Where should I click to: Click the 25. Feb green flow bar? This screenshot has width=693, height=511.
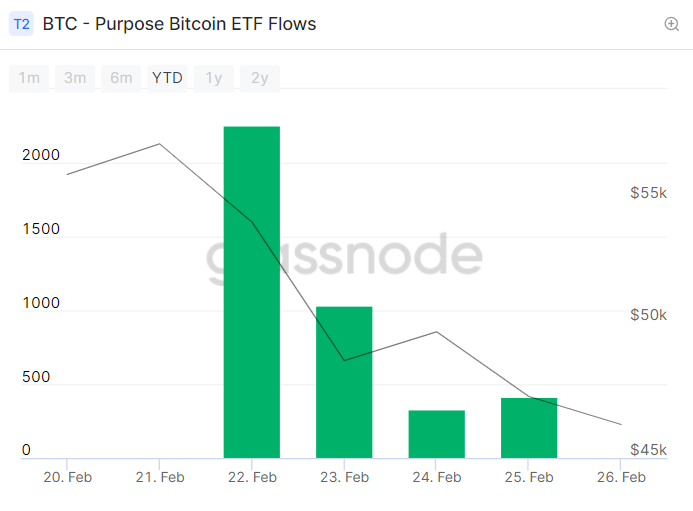coord(529,428)
